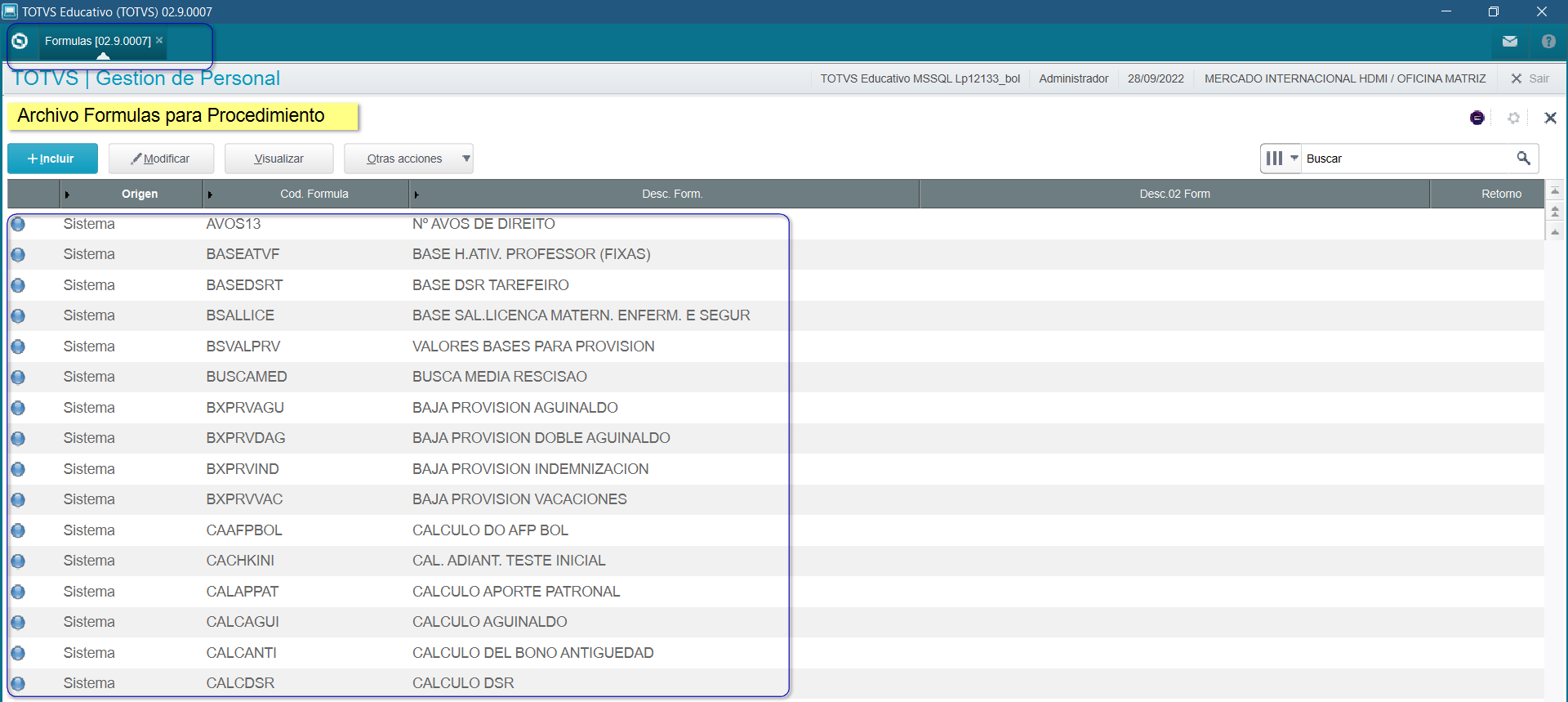
Task: Click the 28/09/2022 date label
Action: pos(1156,78)
